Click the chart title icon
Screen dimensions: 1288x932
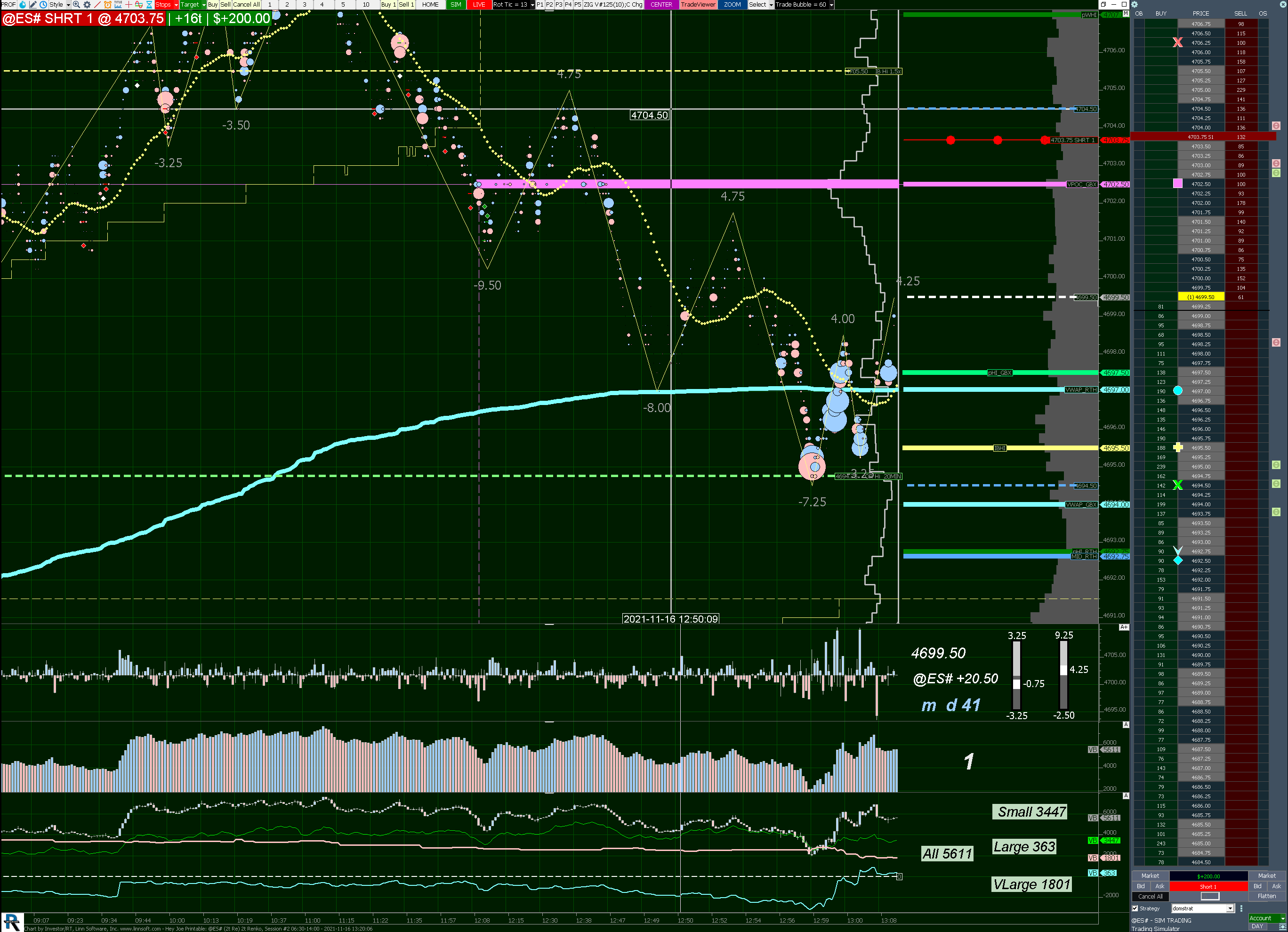pos(118,5)
